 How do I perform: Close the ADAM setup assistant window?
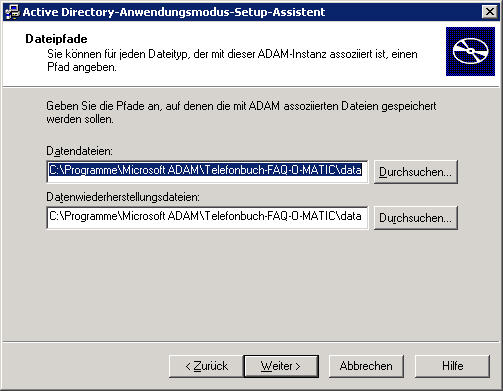(x=490, y=12)
